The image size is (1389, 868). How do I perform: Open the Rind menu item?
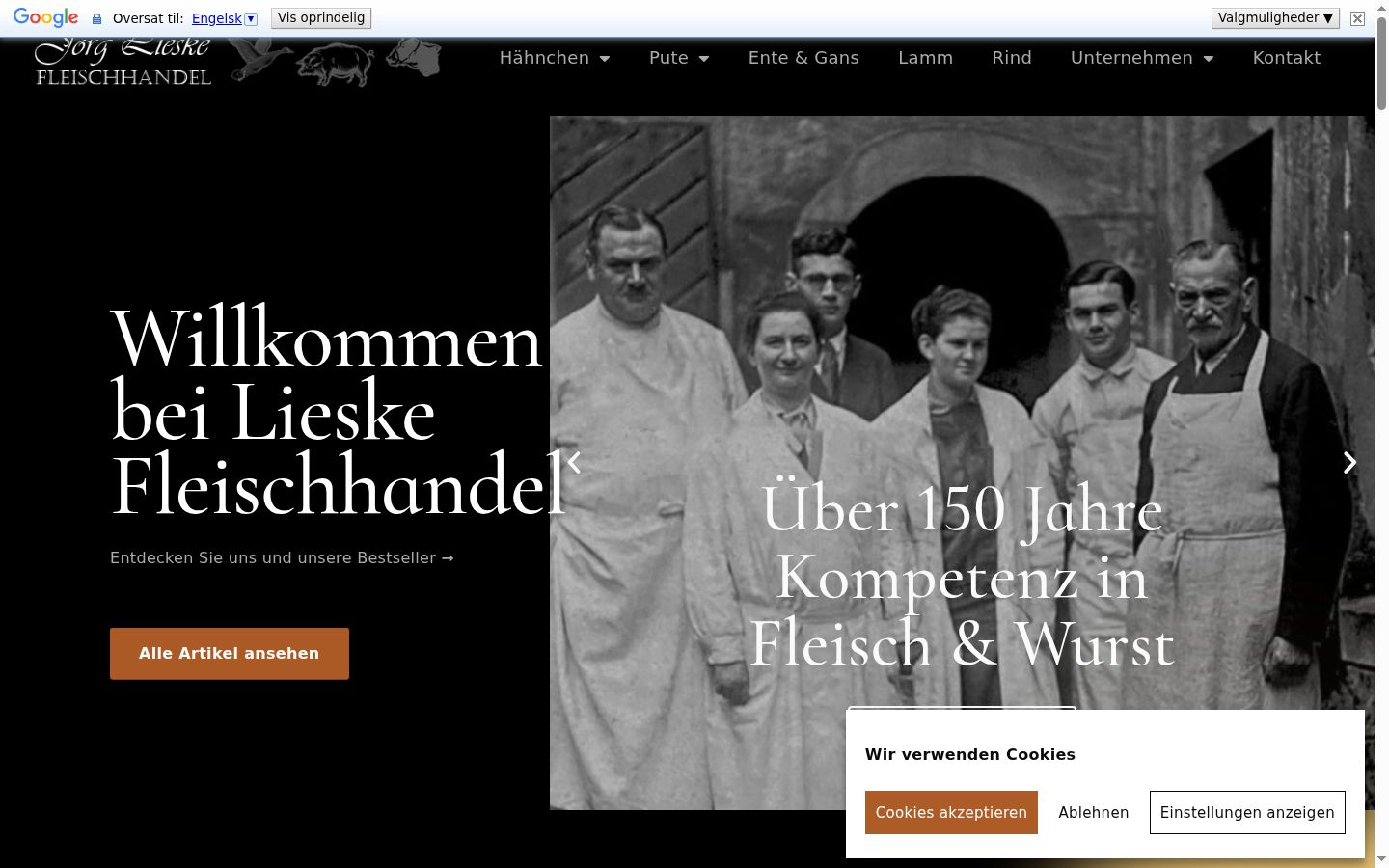1012,58
